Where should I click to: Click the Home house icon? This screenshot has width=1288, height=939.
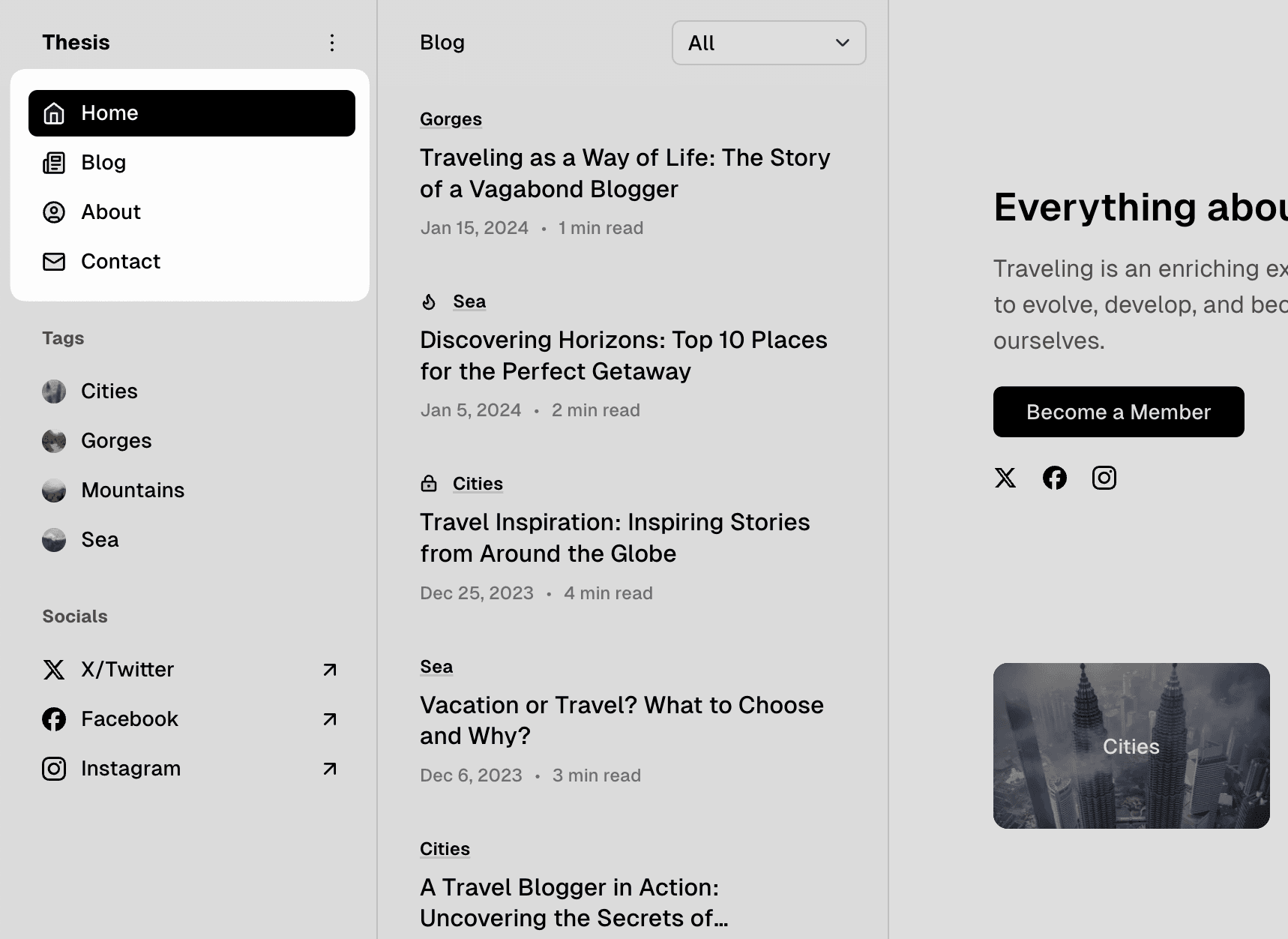click(54, 113)
